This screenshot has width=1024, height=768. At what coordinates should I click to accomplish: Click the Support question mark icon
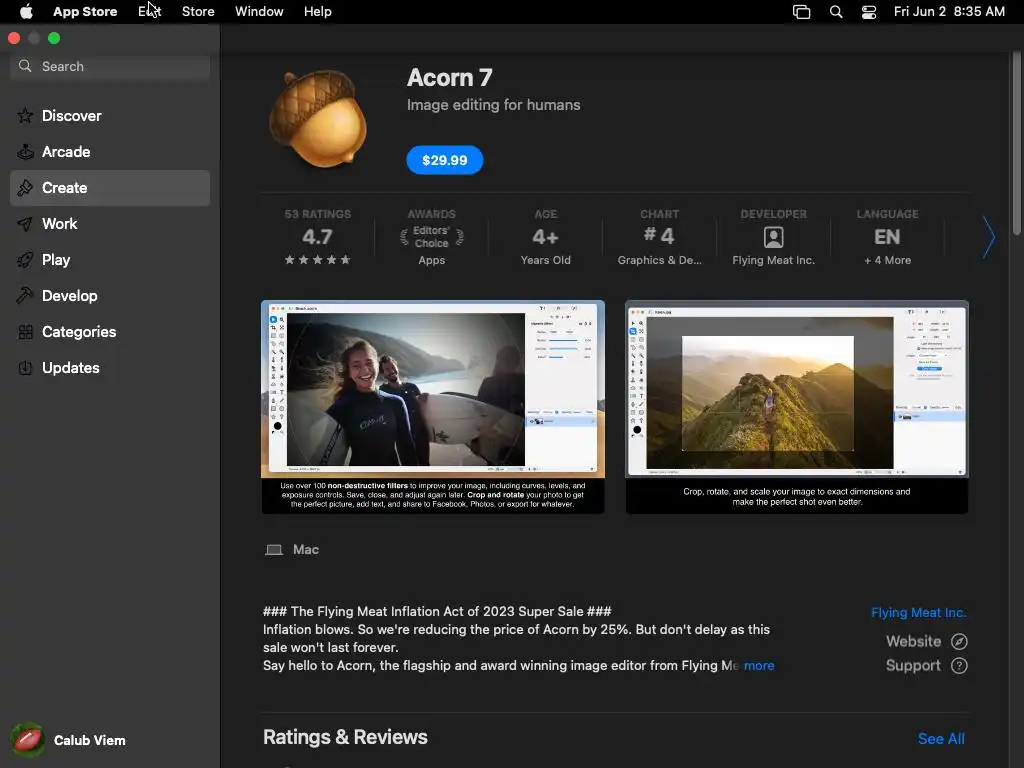(959, 665)
